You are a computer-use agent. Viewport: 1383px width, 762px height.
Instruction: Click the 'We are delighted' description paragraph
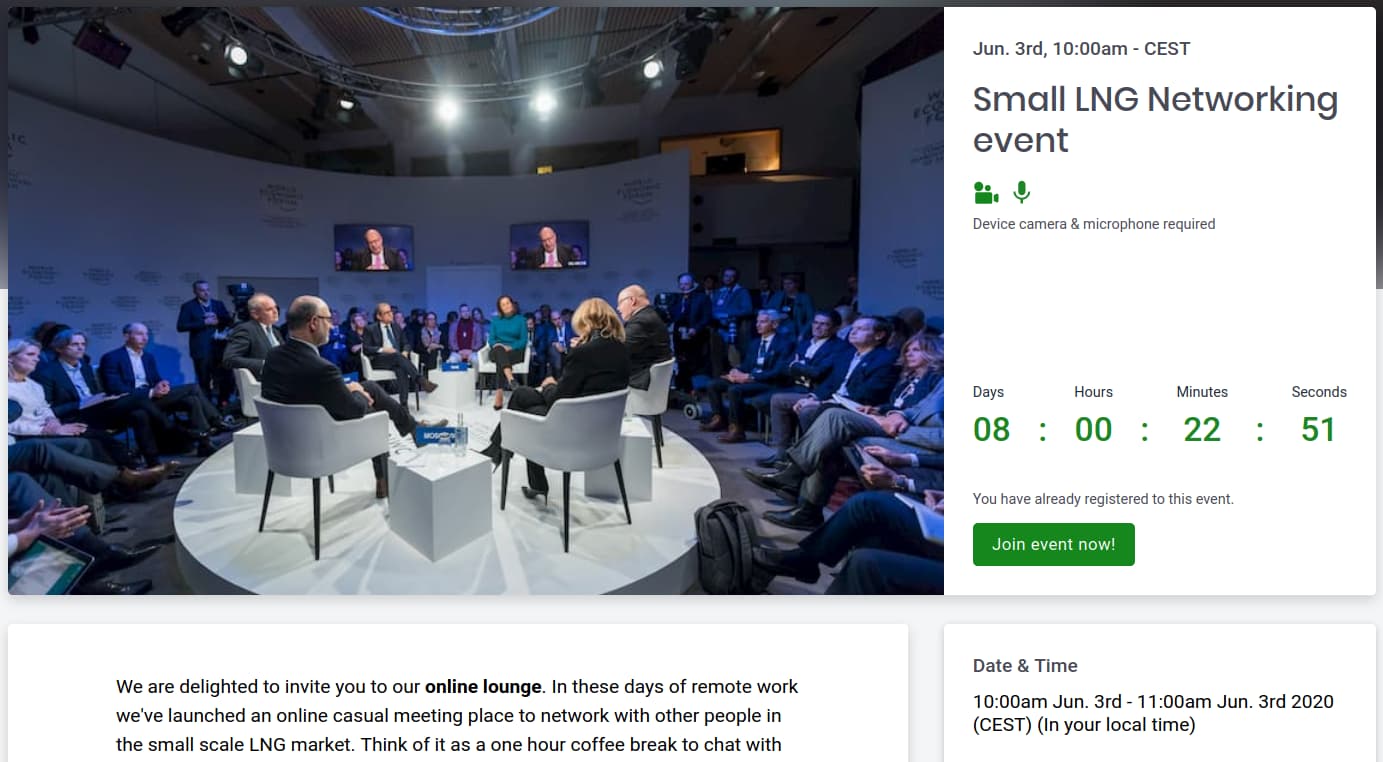click(456, 716)
